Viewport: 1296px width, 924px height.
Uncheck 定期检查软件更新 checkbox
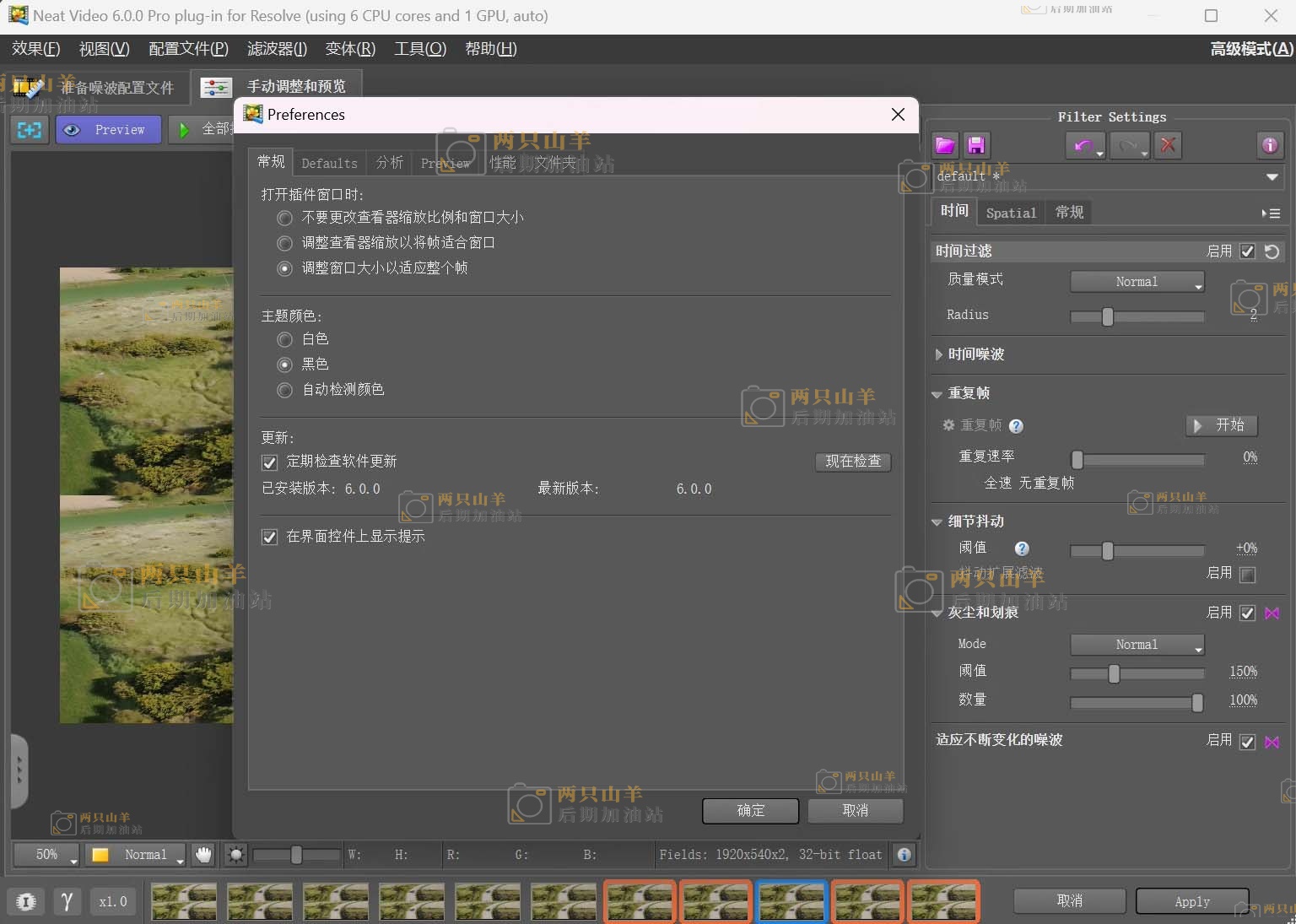click(x=270, y=462)
